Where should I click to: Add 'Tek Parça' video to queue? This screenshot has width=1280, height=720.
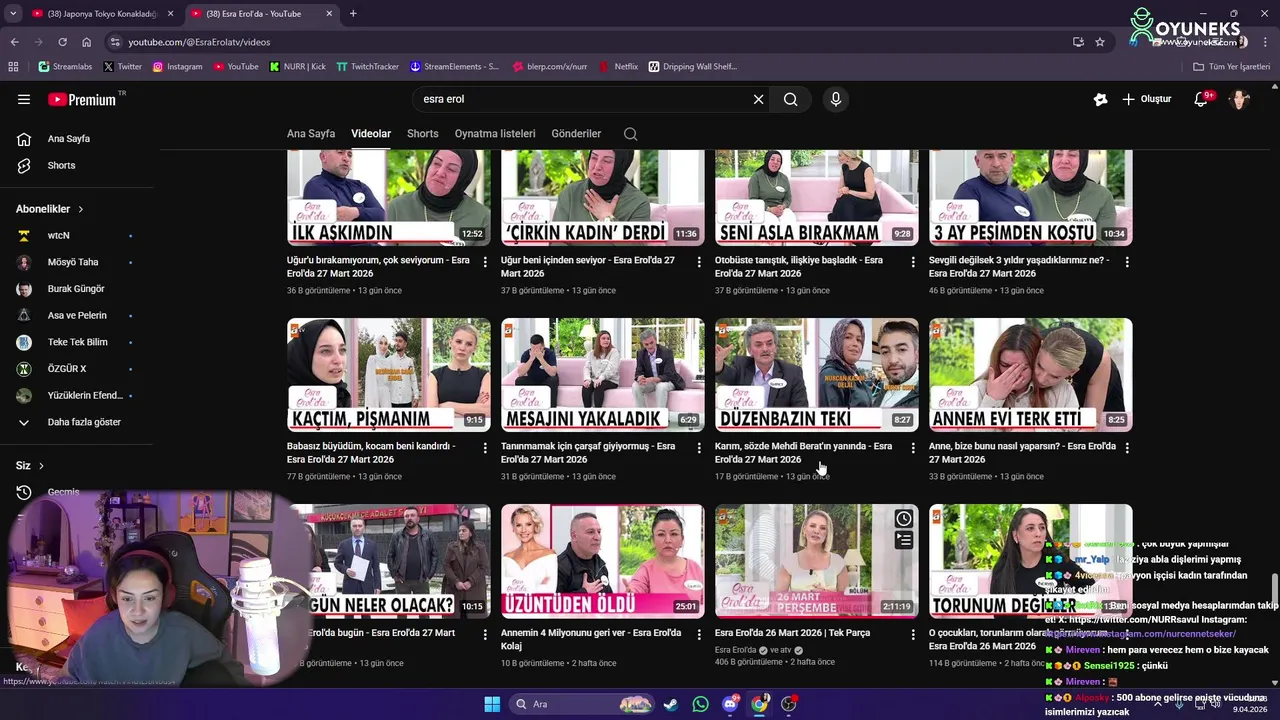(903, 541)
